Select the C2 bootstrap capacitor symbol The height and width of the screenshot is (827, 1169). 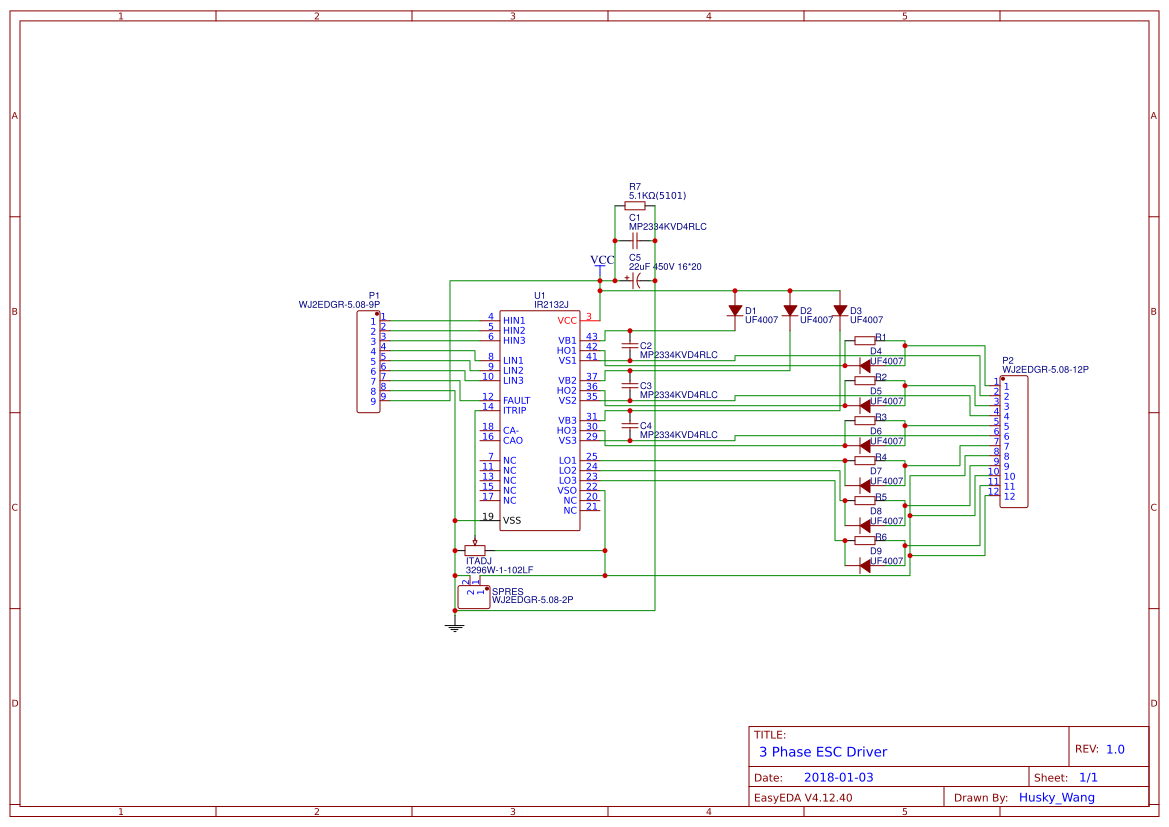pos(629,345)
